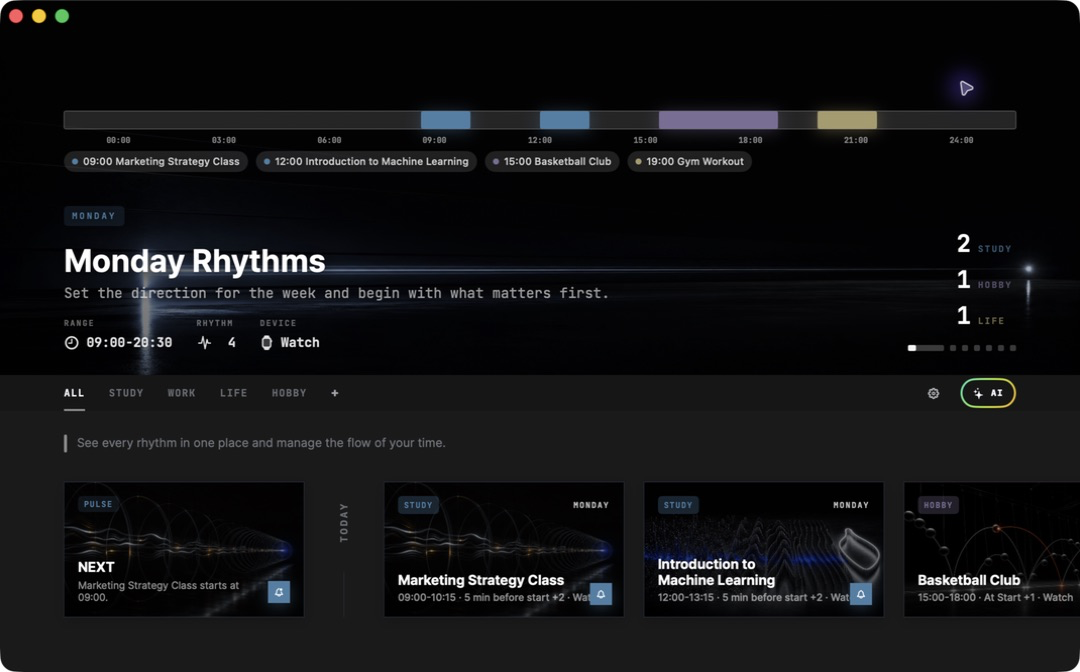Select the 19:00 Gym Workout chip
Viewport: 1080px width, 672px height.
[689, 162]
